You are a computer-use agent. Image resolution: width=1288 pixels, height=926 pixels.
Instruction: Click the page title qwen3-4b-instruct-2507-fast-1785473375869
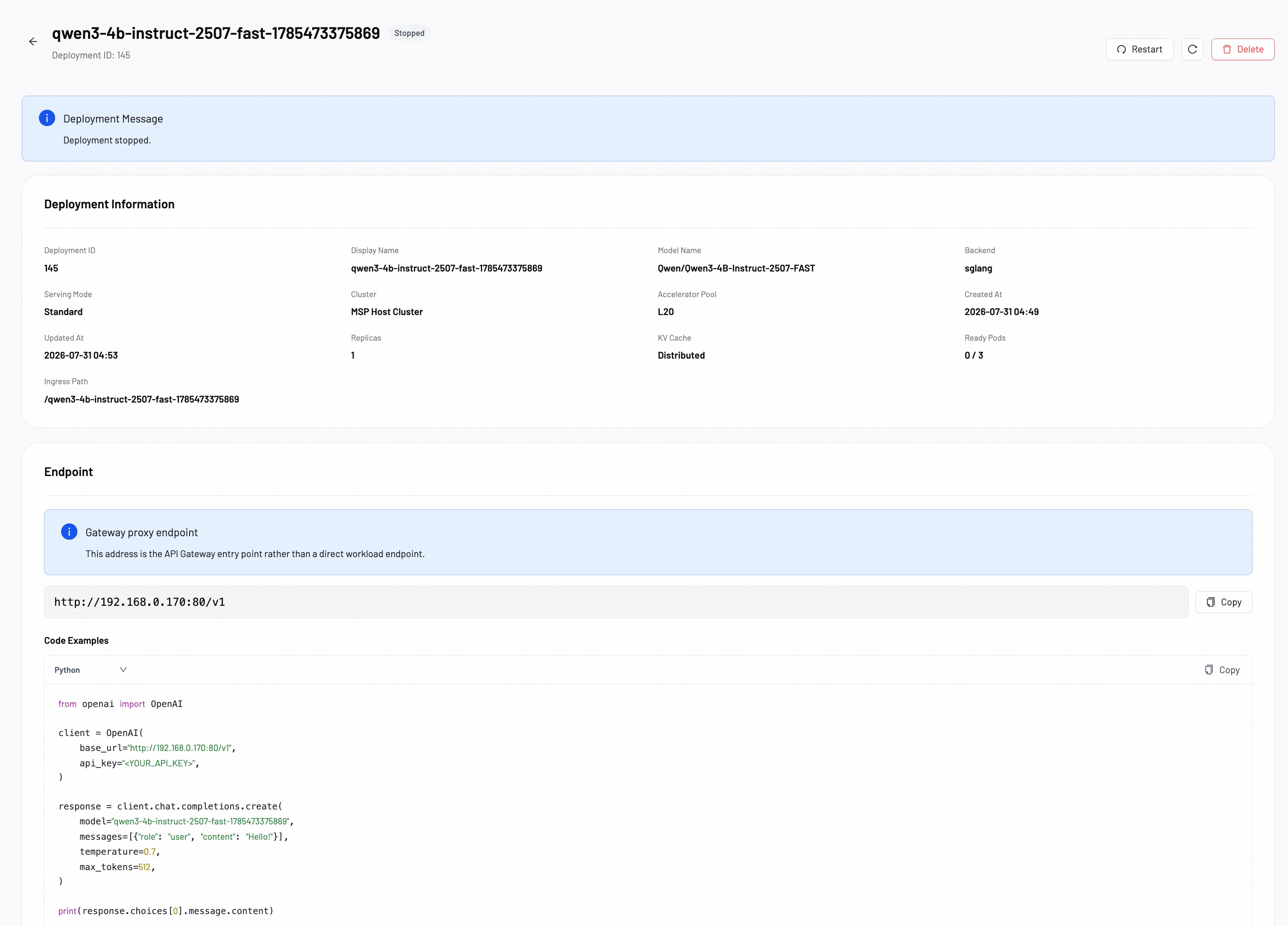pyautogui.click(x=216, y=33)
